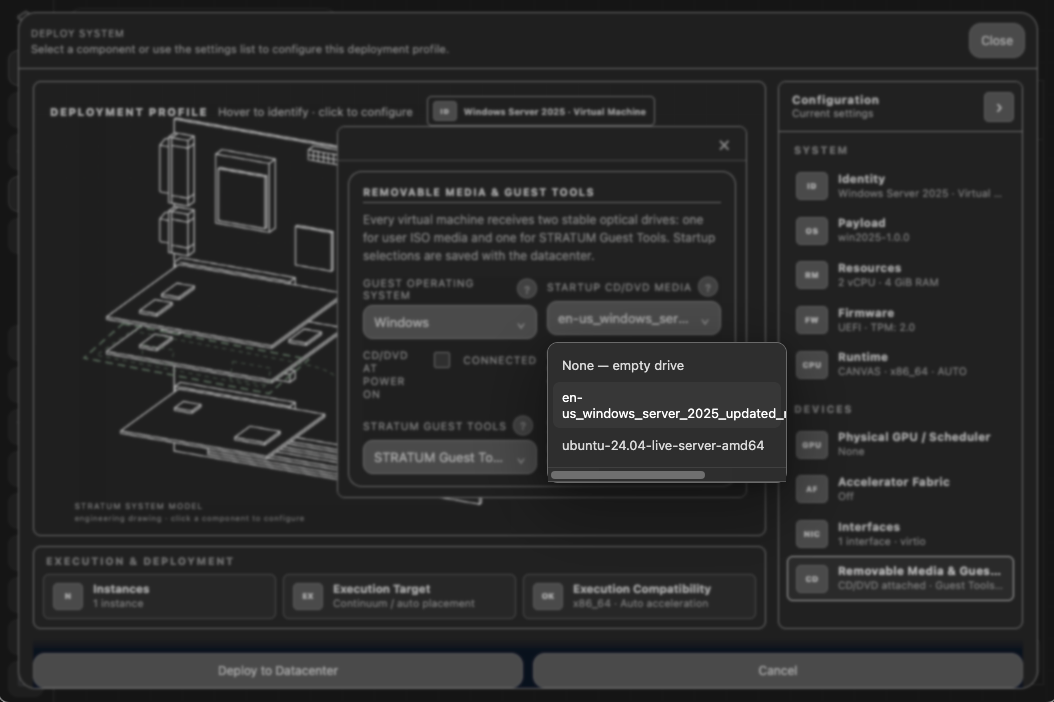Open help for Guest Operating System

[526, 289]
